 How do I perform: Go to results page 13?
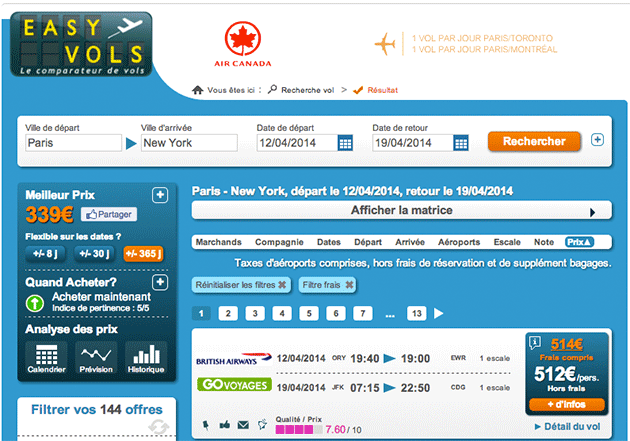tap(417, 313)
